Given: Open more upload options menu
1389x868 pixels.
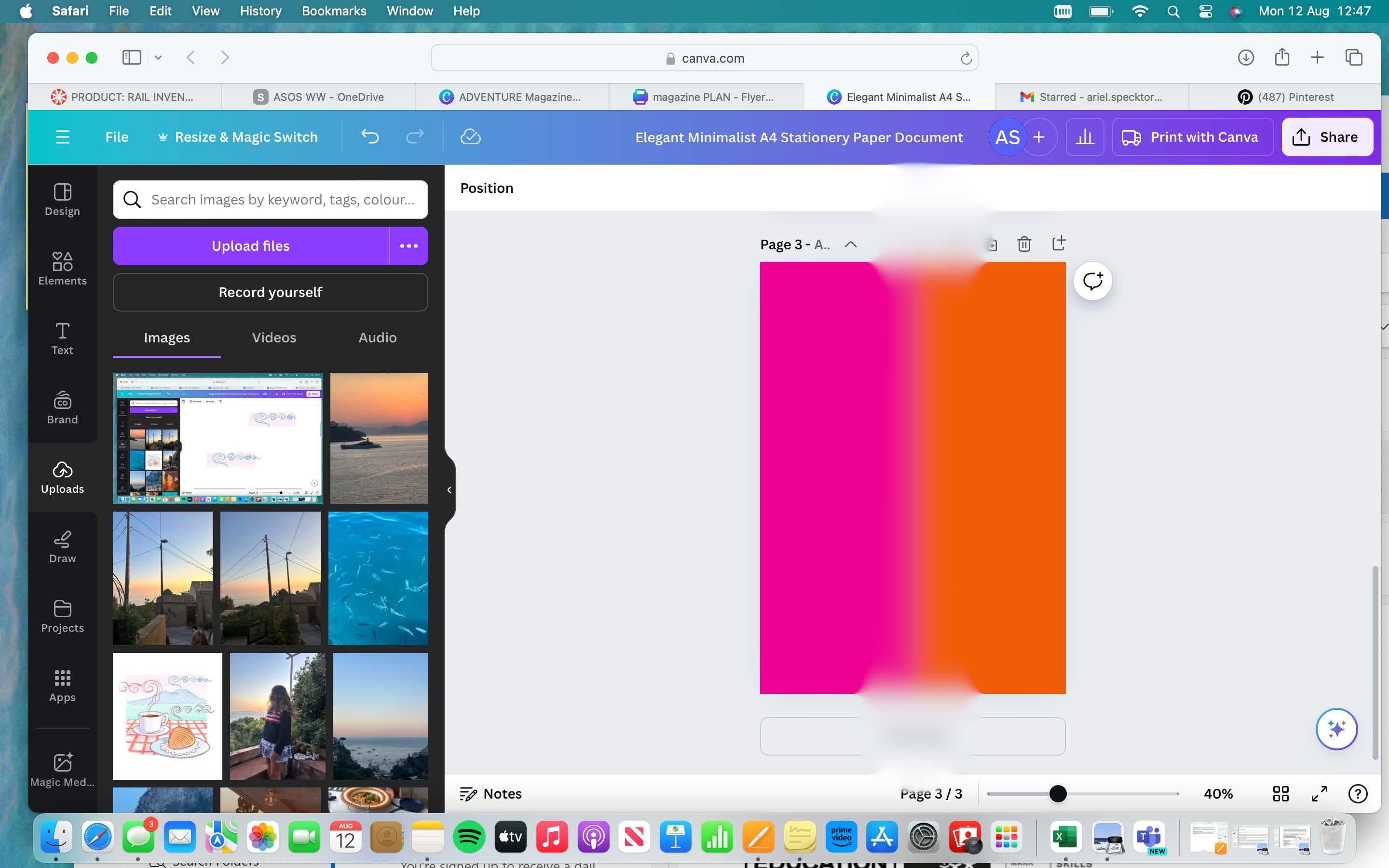Looking at the screenshot, I should click(409, 246).
